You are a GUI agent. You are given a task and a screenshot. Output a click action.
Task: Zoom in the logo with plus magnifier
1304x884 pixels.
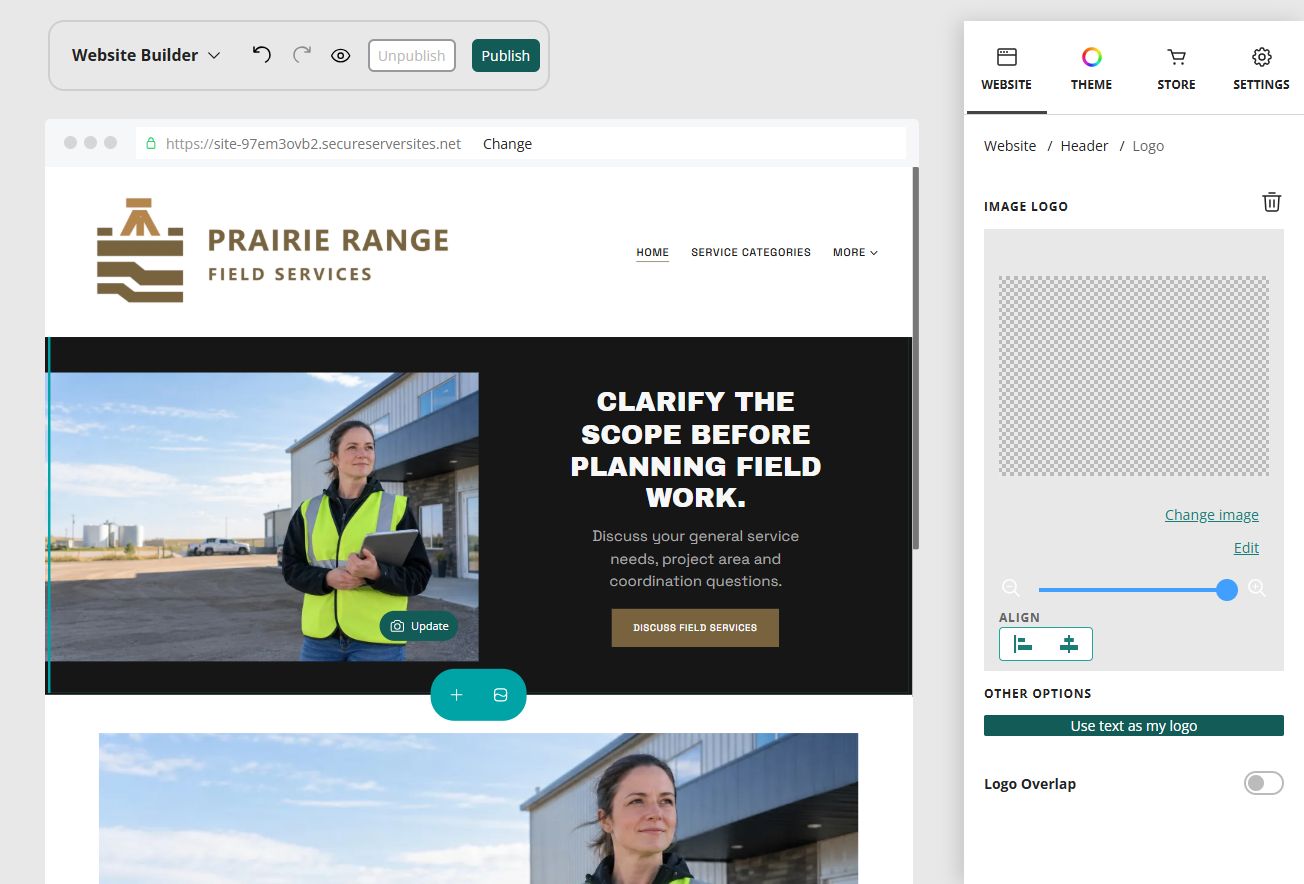pyautogui.click(x=1257, y=588)
